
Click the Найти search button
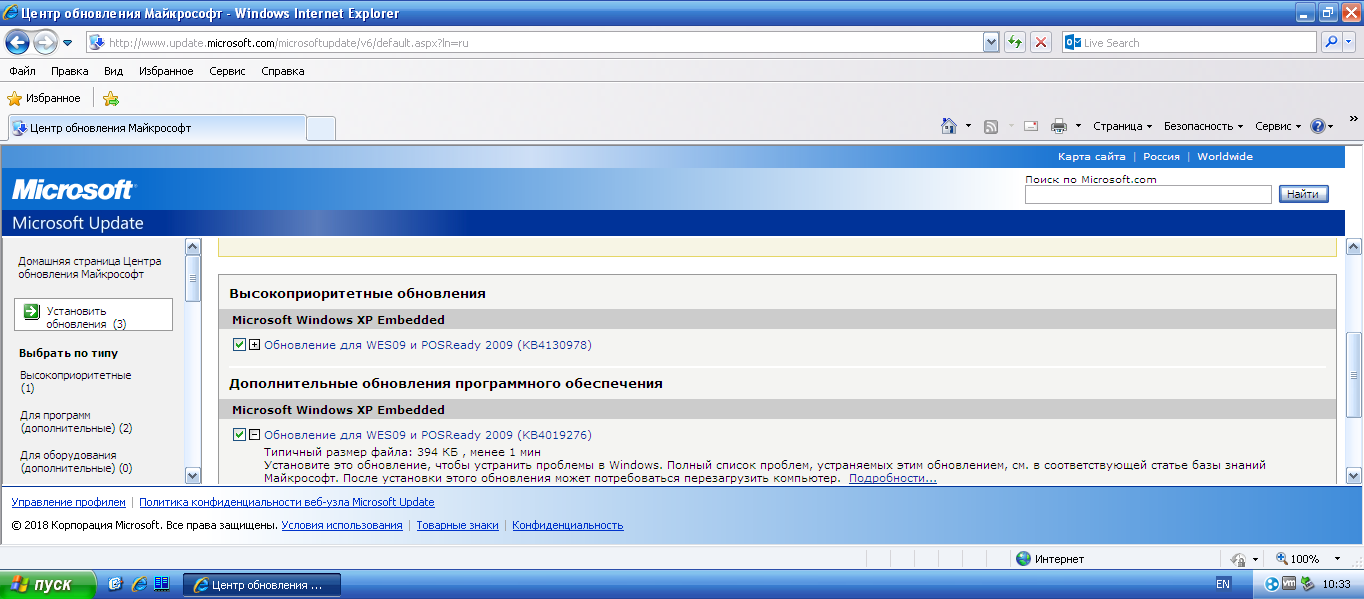(x=1303, y=194)
